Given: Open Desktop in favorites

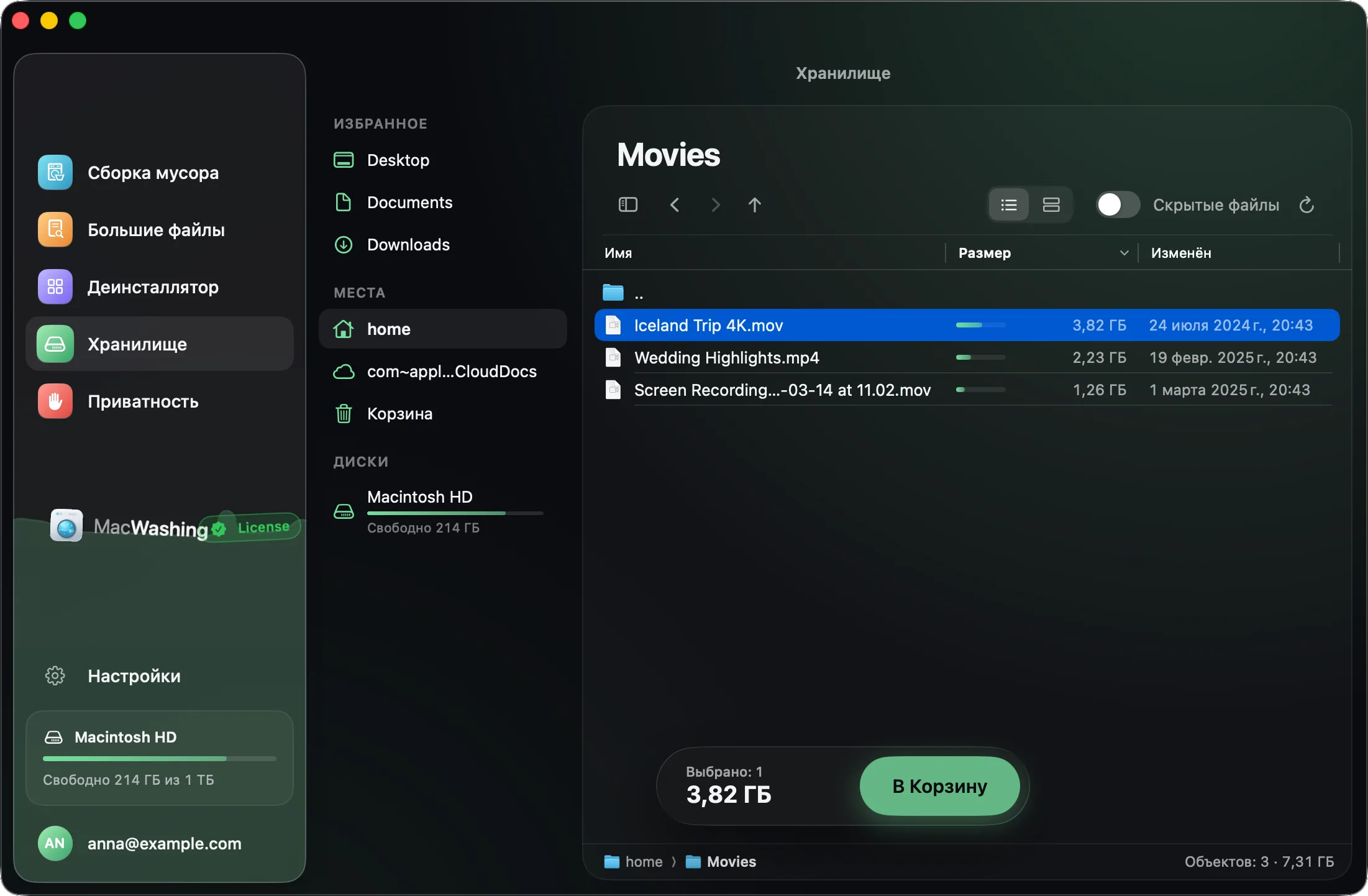Looking at the screenshot, I should point(442,160).
